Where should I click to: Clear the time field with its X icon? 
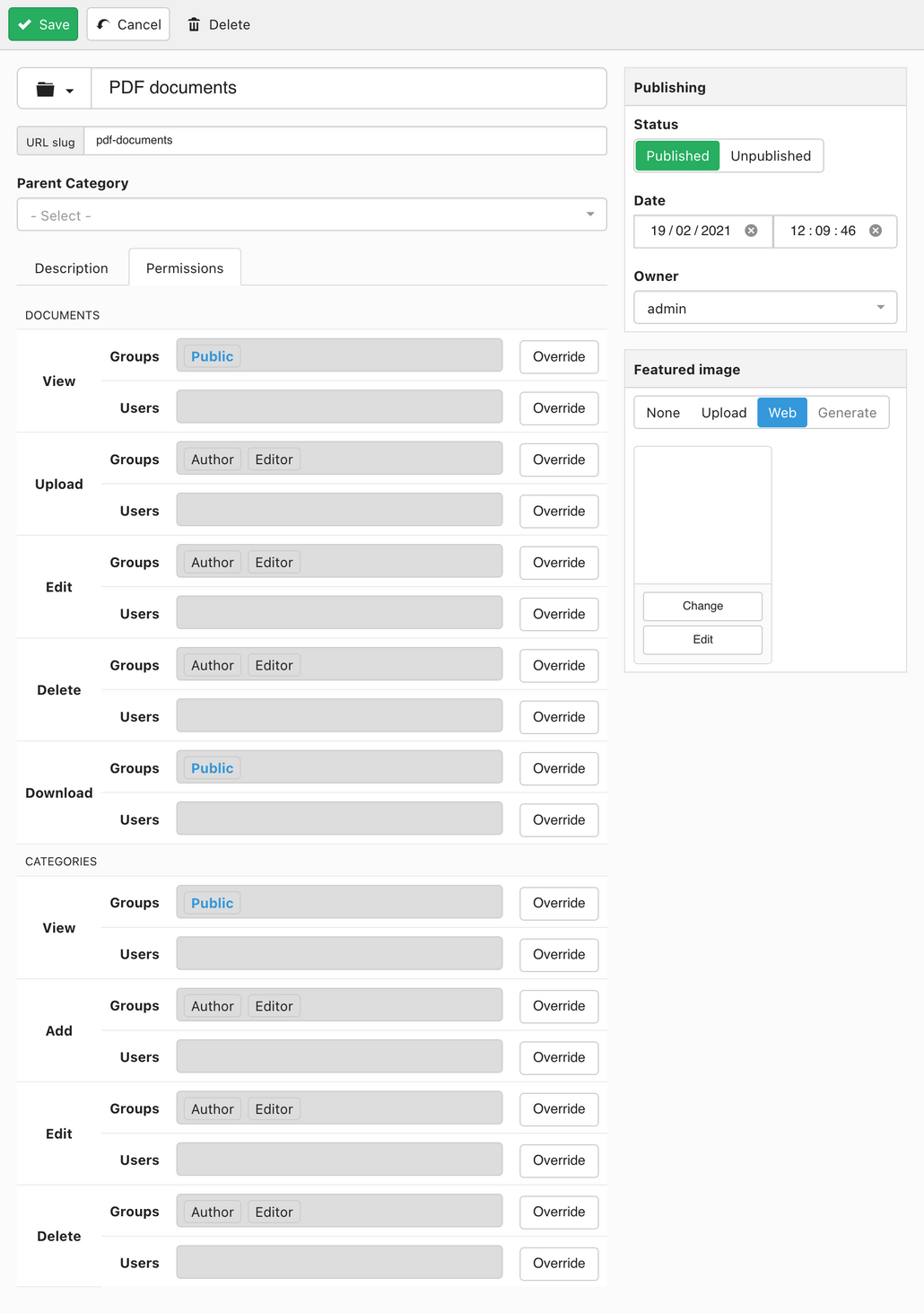click(x=876, y=231)
